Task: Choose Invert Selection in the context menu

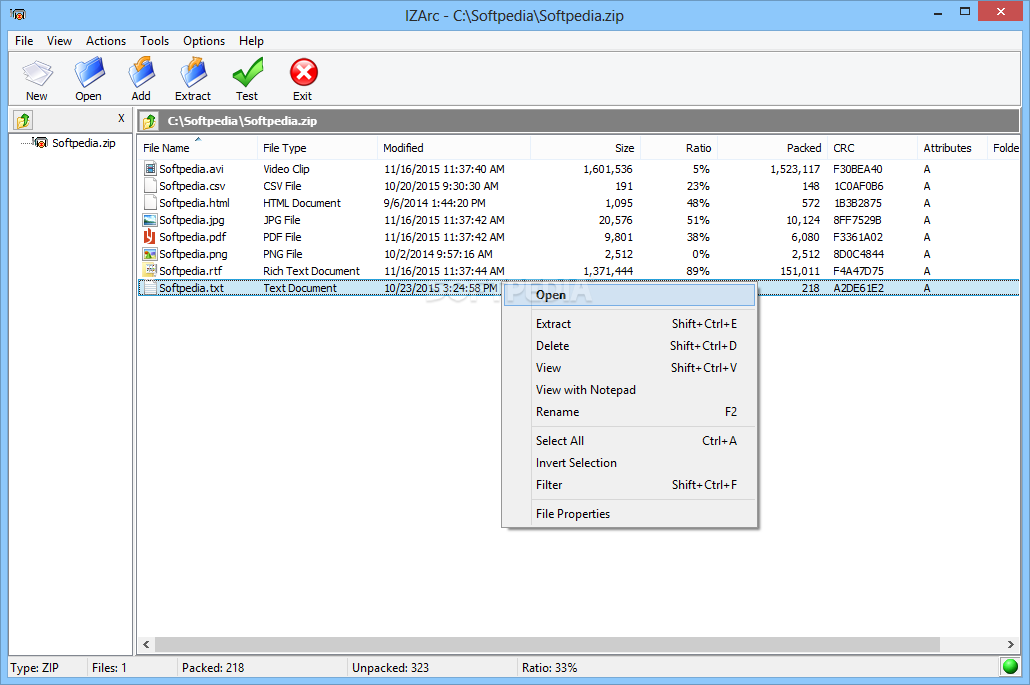Action: point(629,462)
